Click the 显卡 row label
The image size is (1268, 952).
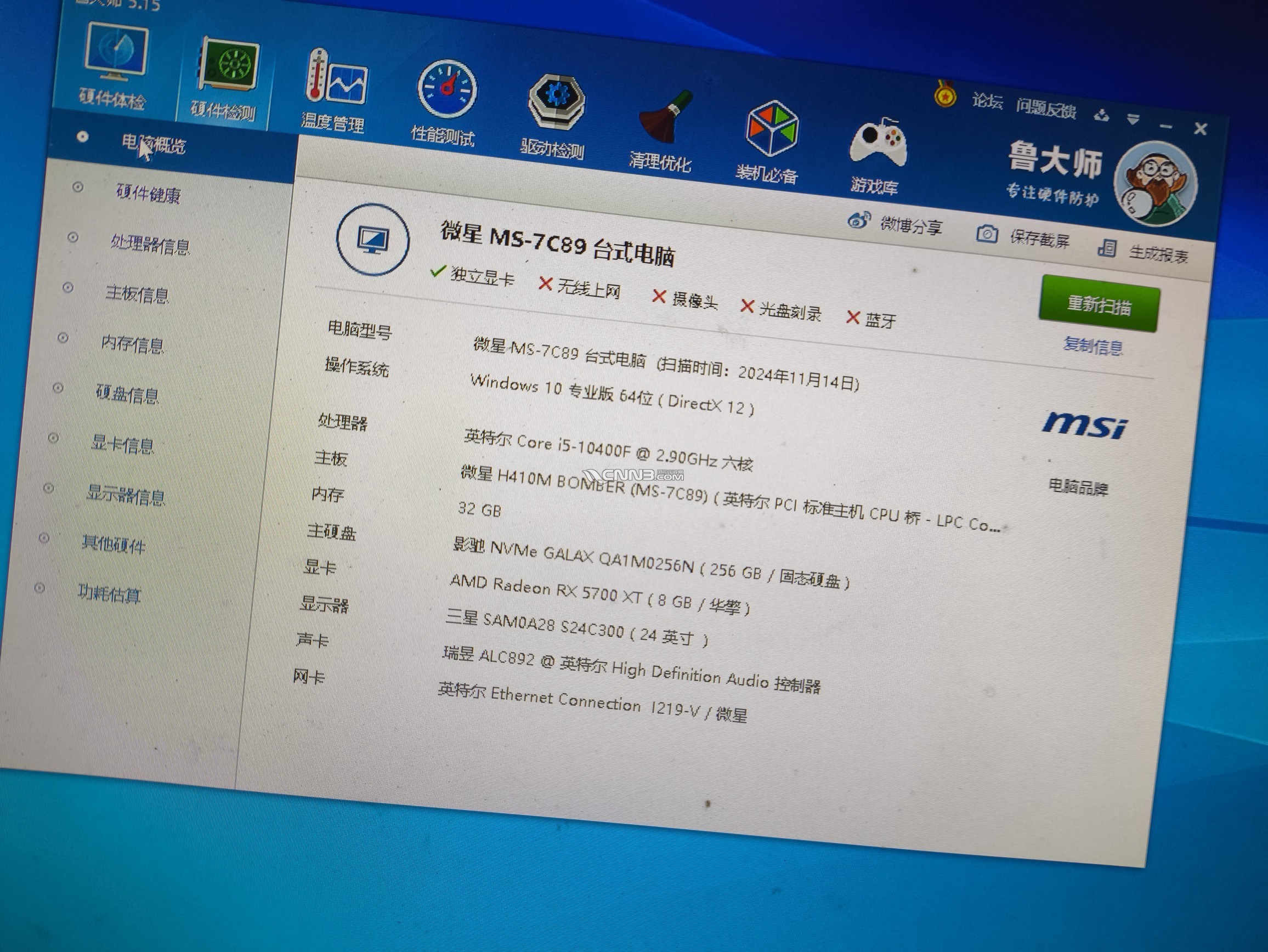(320, 568)
